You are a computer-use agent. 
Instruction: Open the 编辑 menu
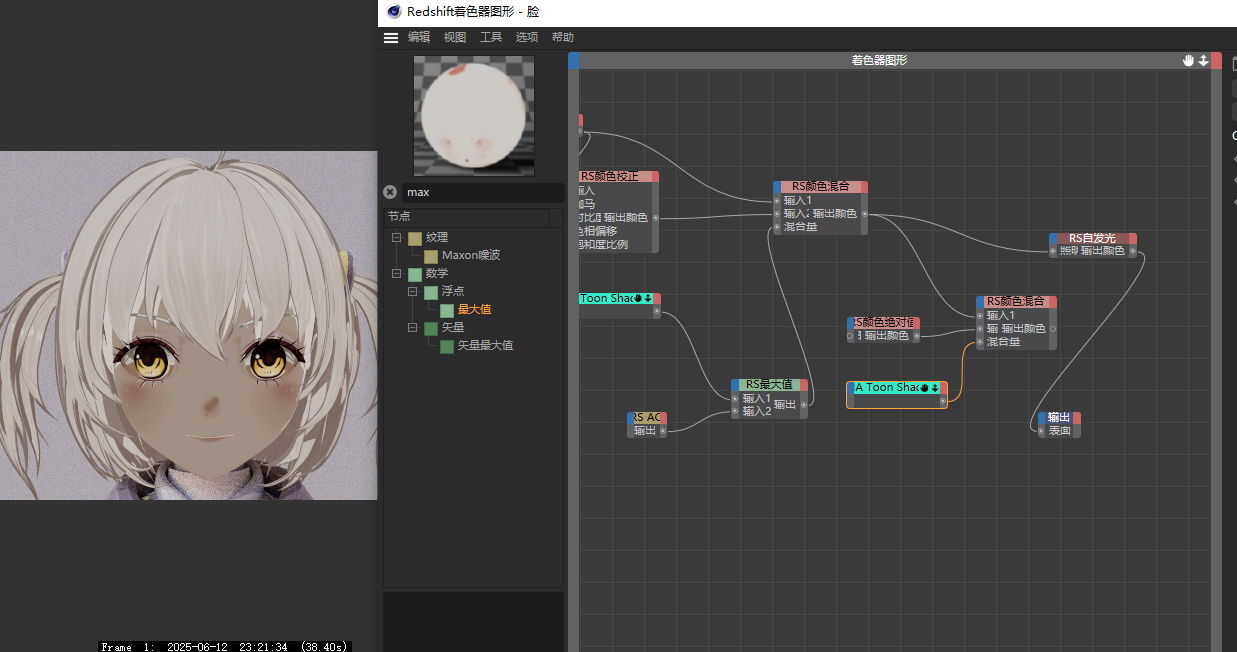coord(419,37)
